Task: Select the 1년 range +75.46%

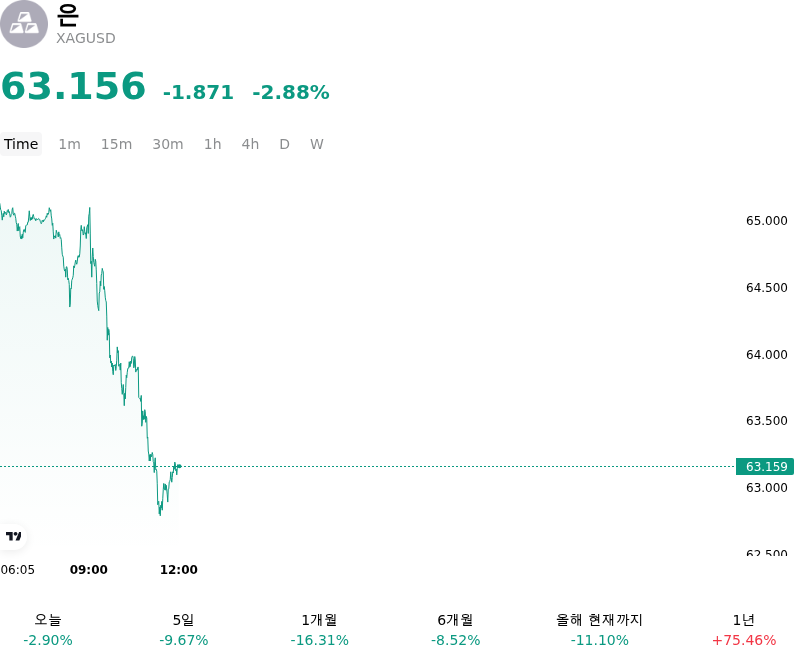Action: point(744,629)
